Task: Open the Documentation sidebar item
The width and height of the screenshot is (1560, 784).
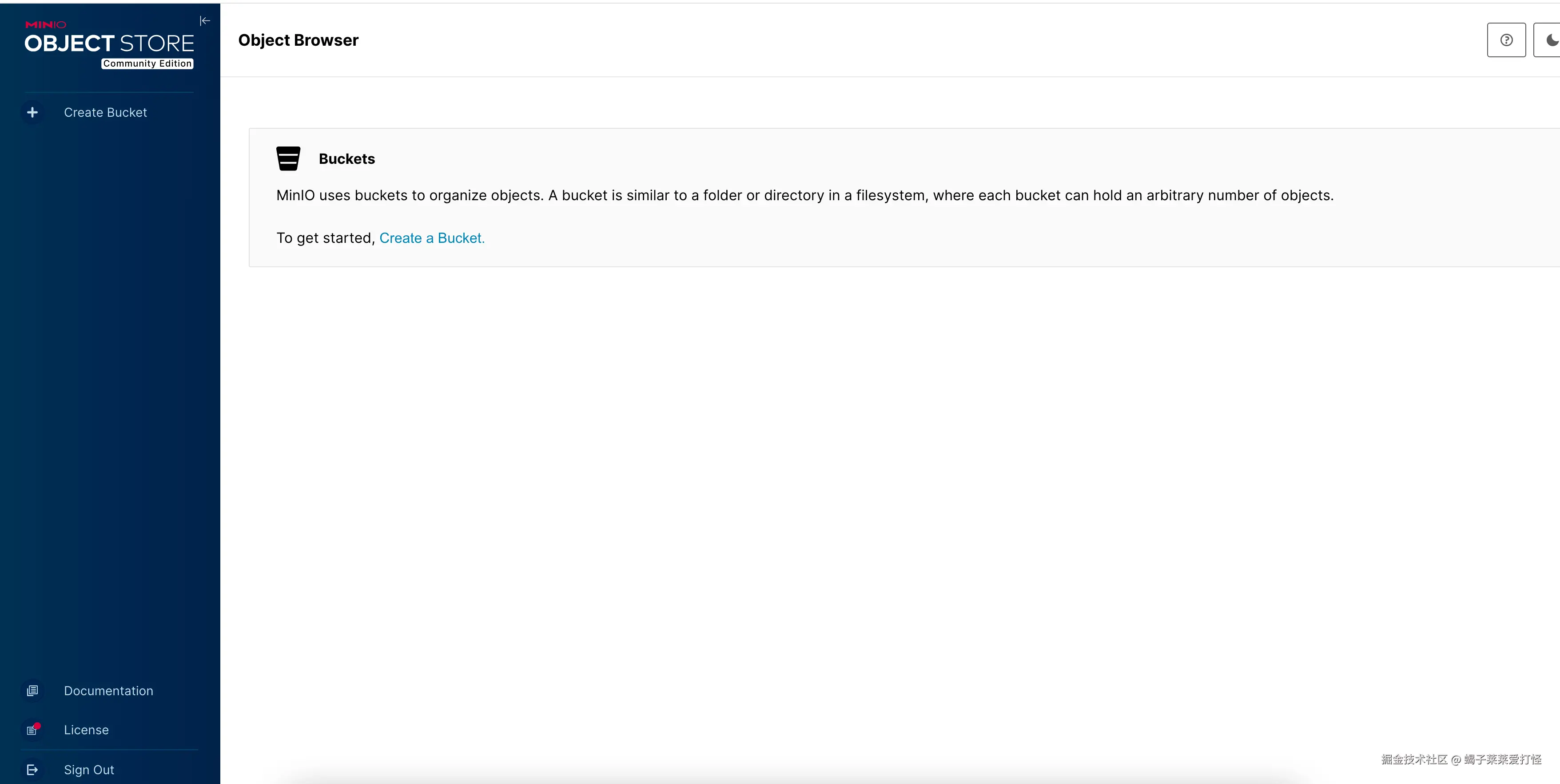Action: tap(108, 691)
